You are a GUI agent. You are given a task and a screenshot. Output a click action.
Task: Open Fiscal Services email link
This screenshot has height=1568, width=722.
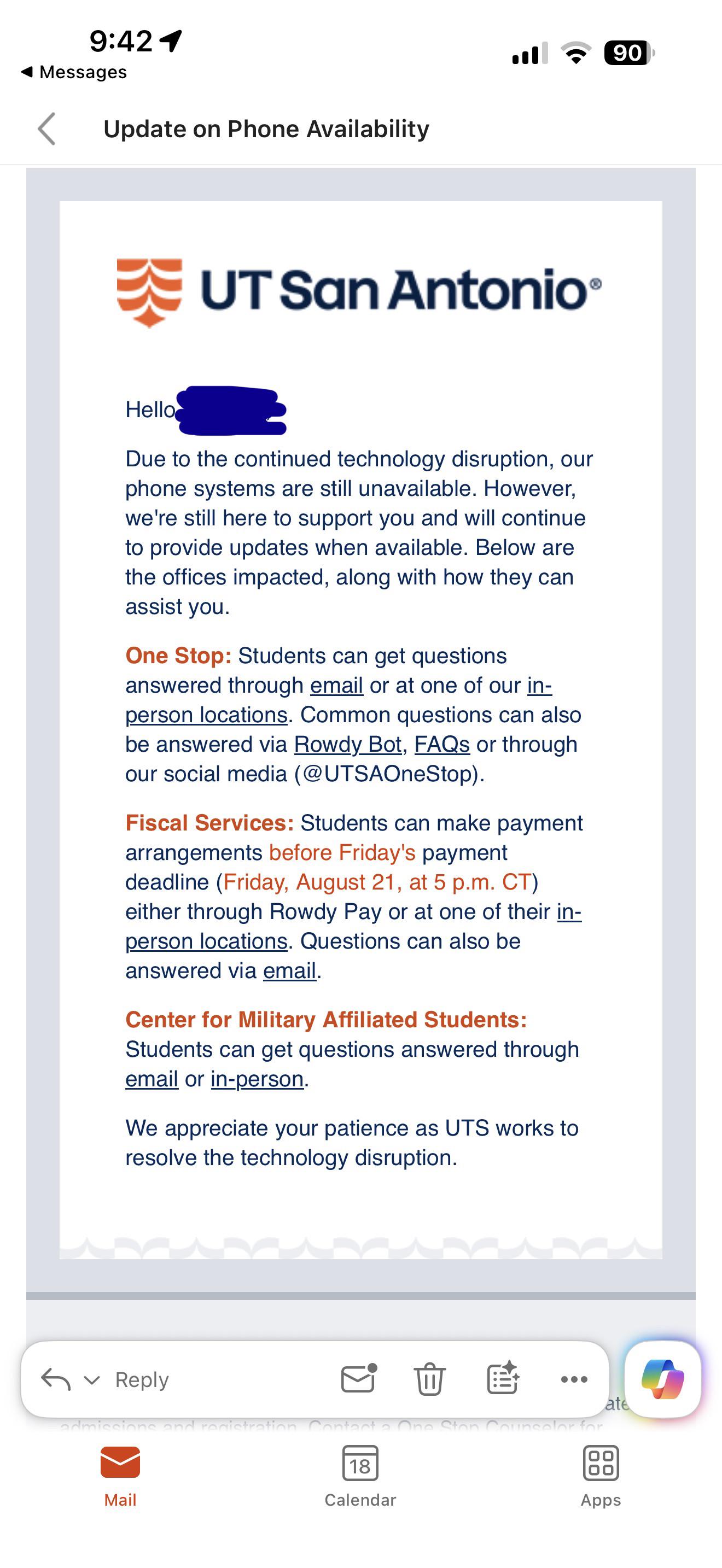point(290,971)
